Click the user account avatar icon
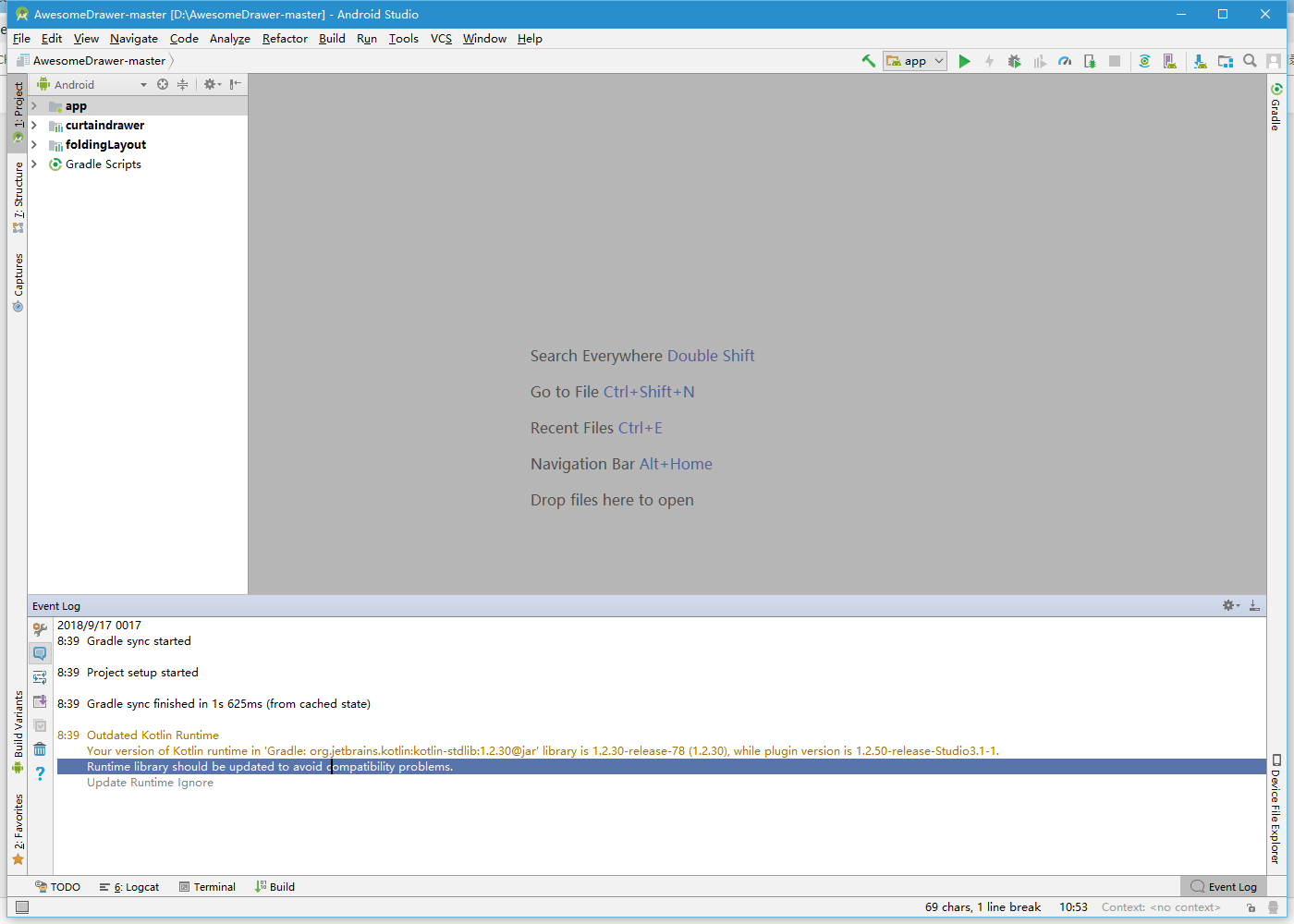1294x924 pixels. (1274, 61)
